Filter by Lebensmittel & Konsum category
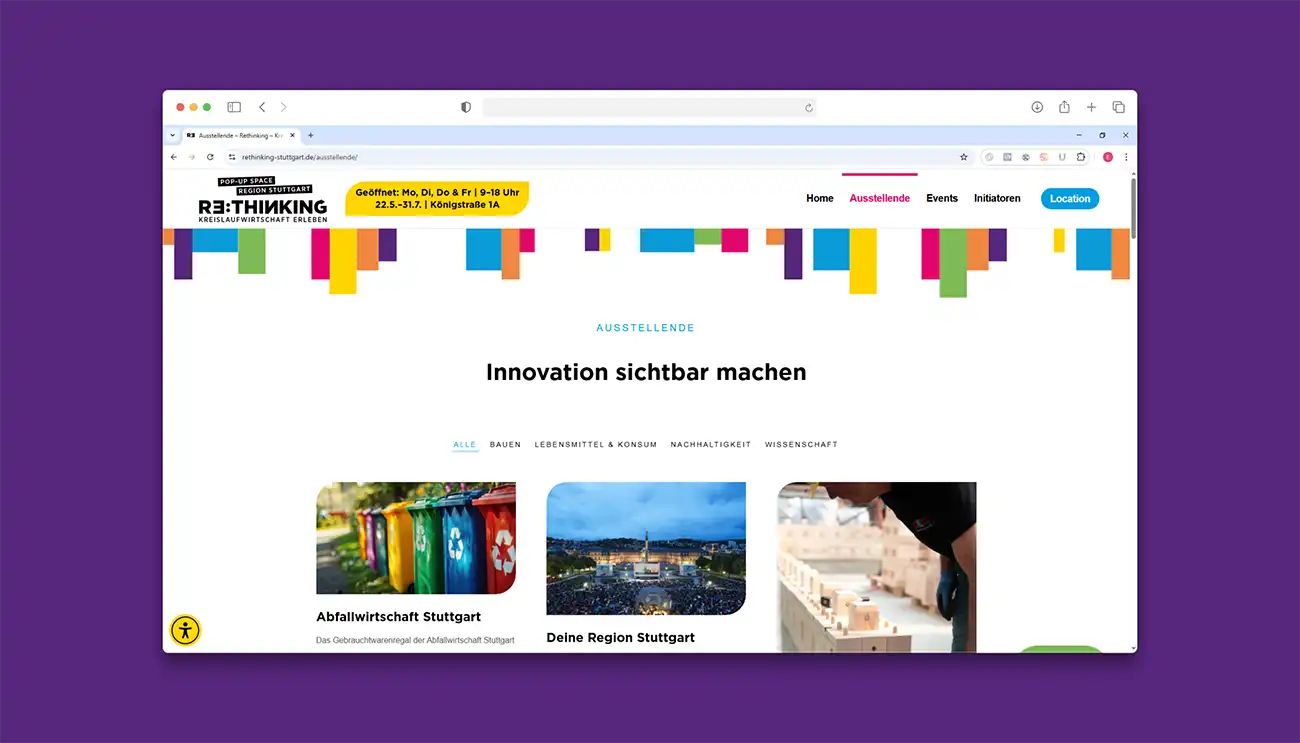Screen dimensions: 1300x743 click(x=595, y=444)
